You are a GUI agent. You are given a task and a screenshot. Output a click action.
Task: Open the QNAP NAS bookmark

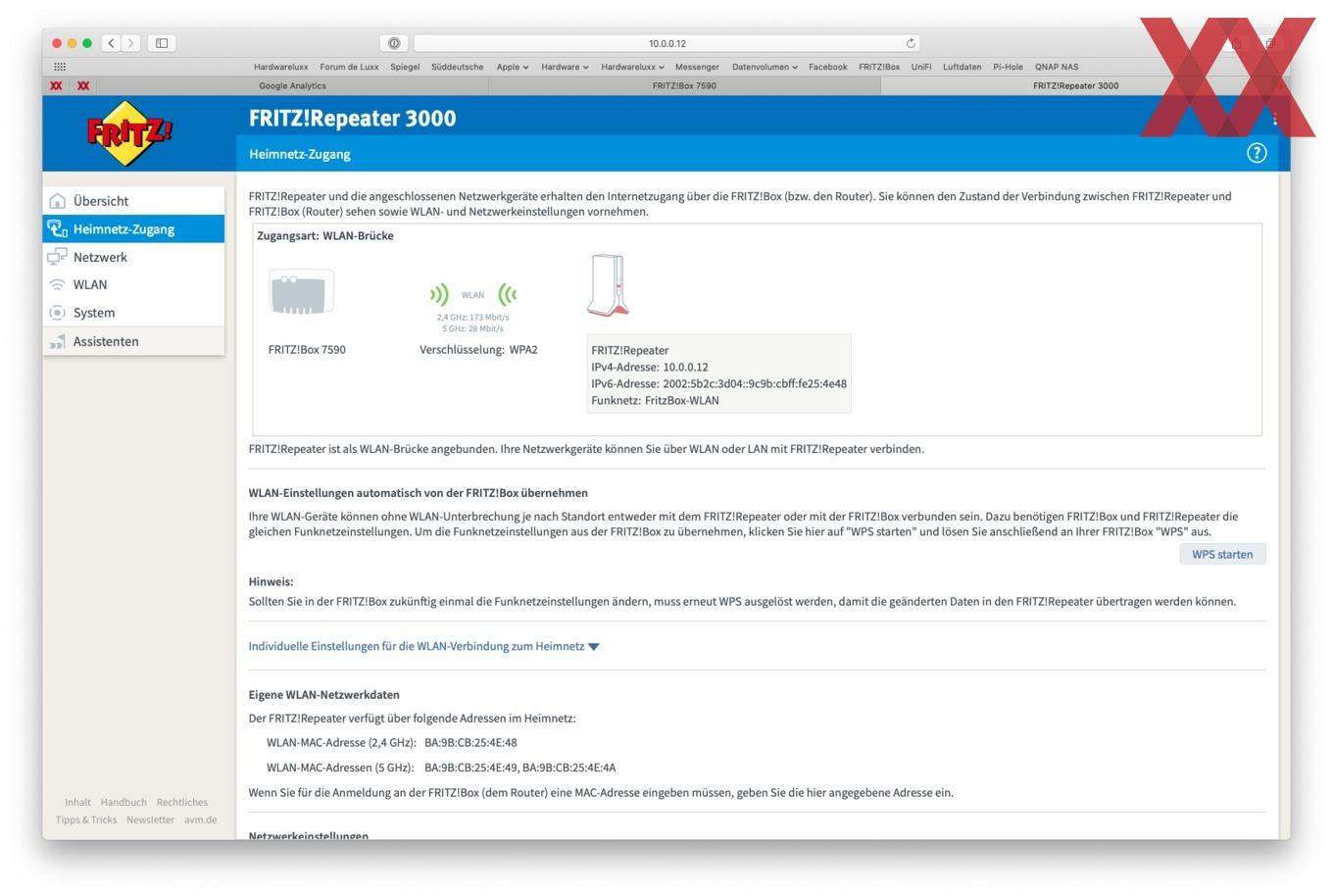[x=1057, y=67]
